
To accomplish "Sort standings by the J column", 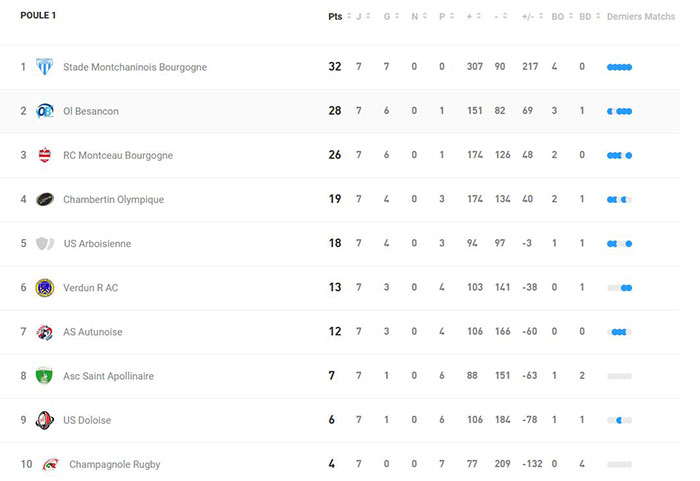I will [x=363, y=17].
